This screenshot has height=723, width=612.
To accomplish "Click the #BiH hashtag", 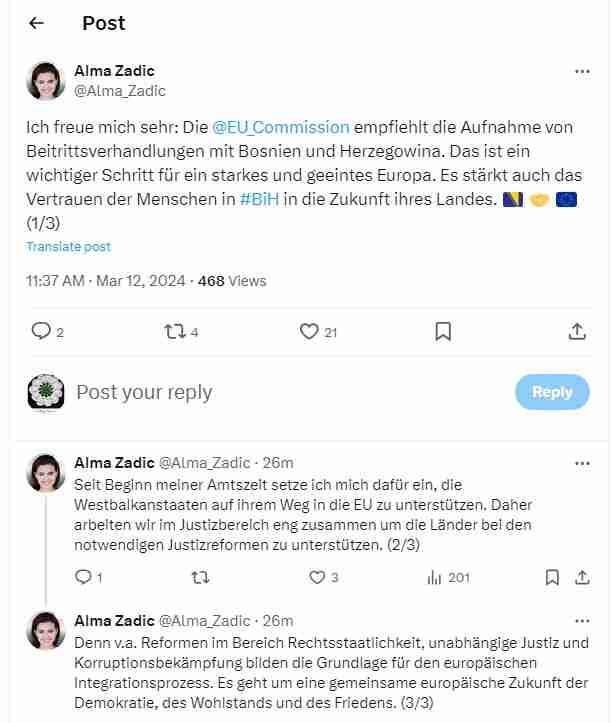I will 259,199.
